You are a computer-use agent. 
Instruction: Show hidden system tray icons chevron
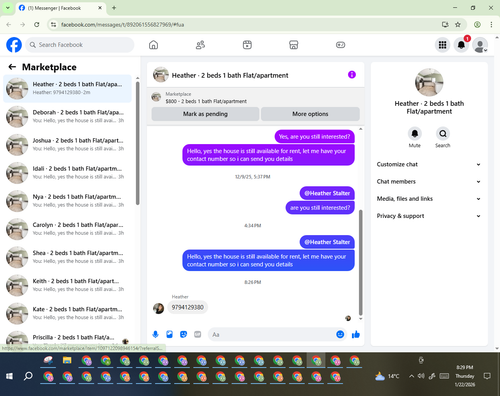pos(411,376)
